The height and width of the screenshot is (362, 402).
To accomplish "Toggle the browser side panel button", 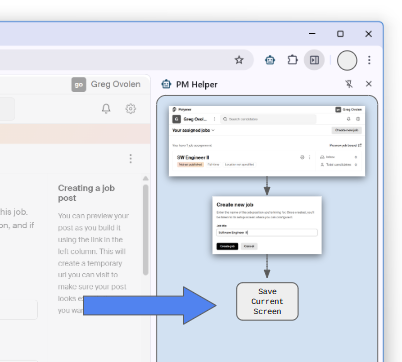I will (x=314, y=60).
